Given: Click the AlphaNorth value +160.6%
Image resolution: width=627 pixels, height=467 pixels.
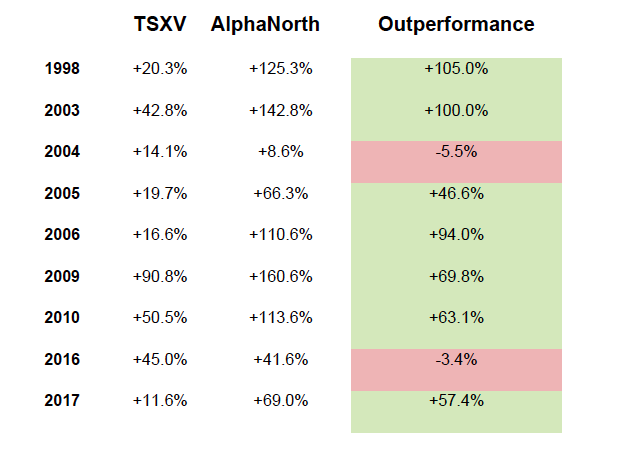Looking at the screenshot, I should coord(281,276).
